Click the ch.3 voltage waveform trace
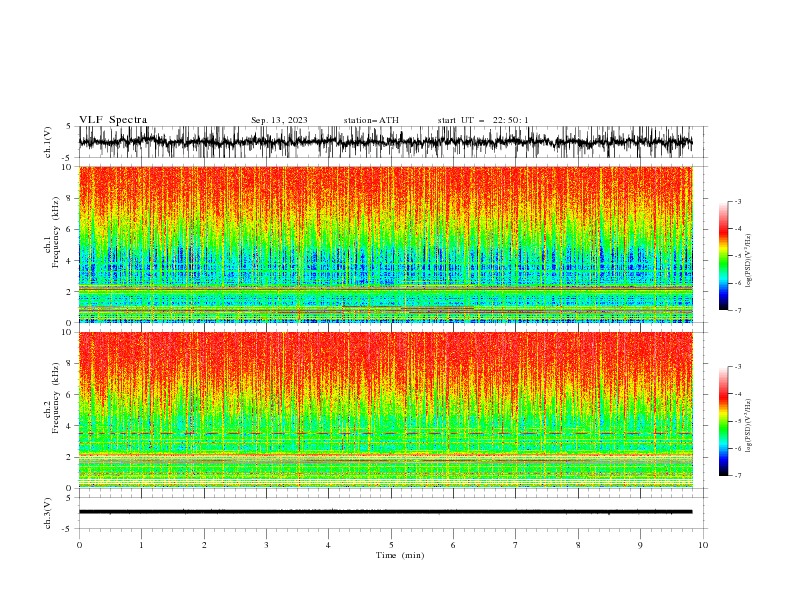This screenshot has height=612, width=792. (x=385, y=512)
